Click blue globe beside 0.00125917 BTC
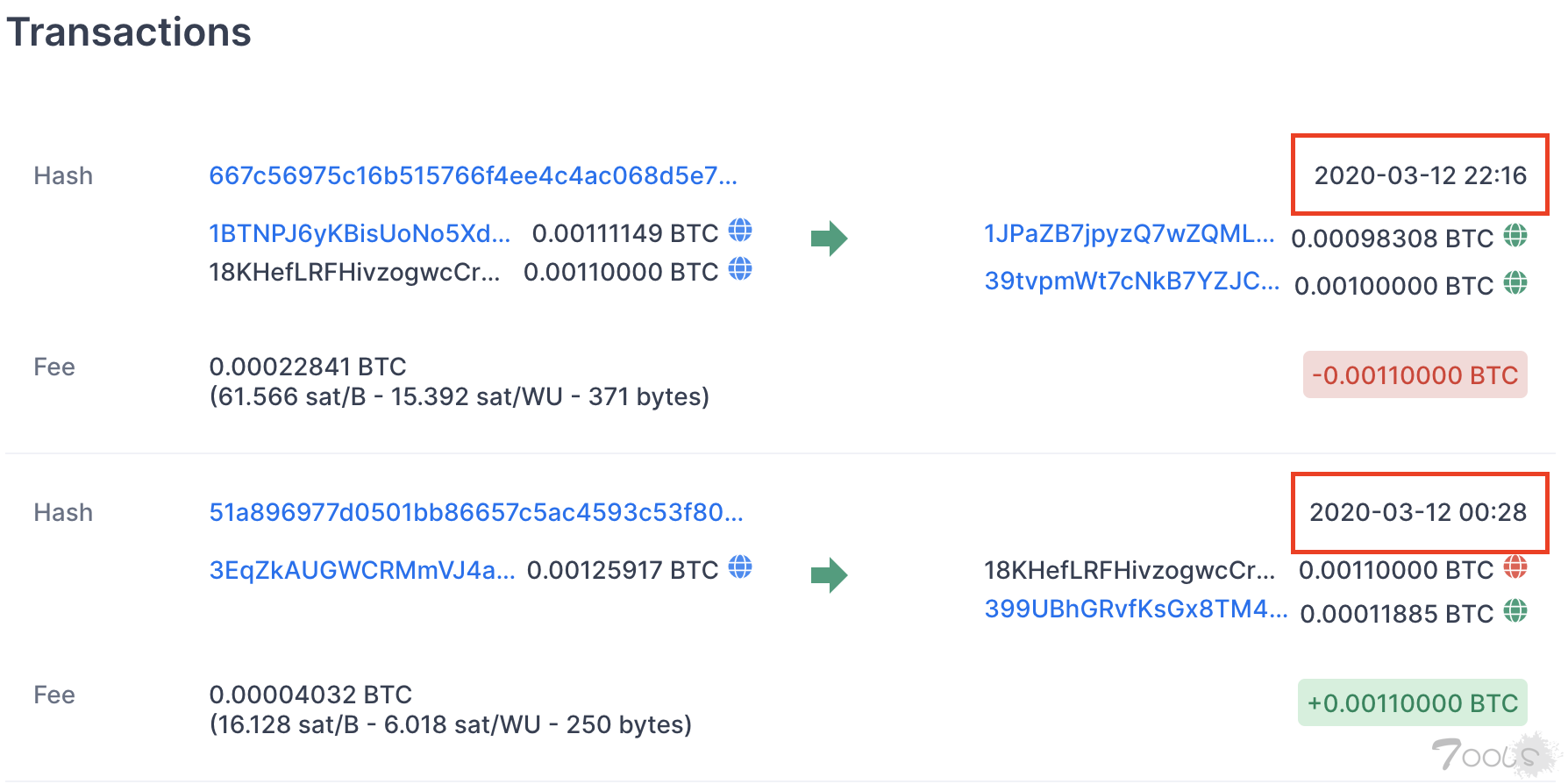 [x=740, y=567]
